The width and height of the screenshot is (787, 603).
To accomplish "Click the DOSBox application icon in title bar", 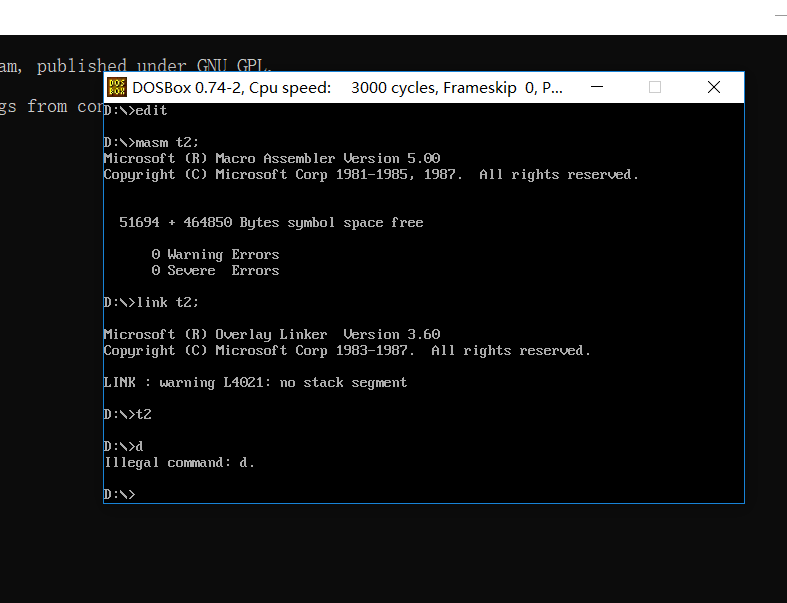I will 117,87.
